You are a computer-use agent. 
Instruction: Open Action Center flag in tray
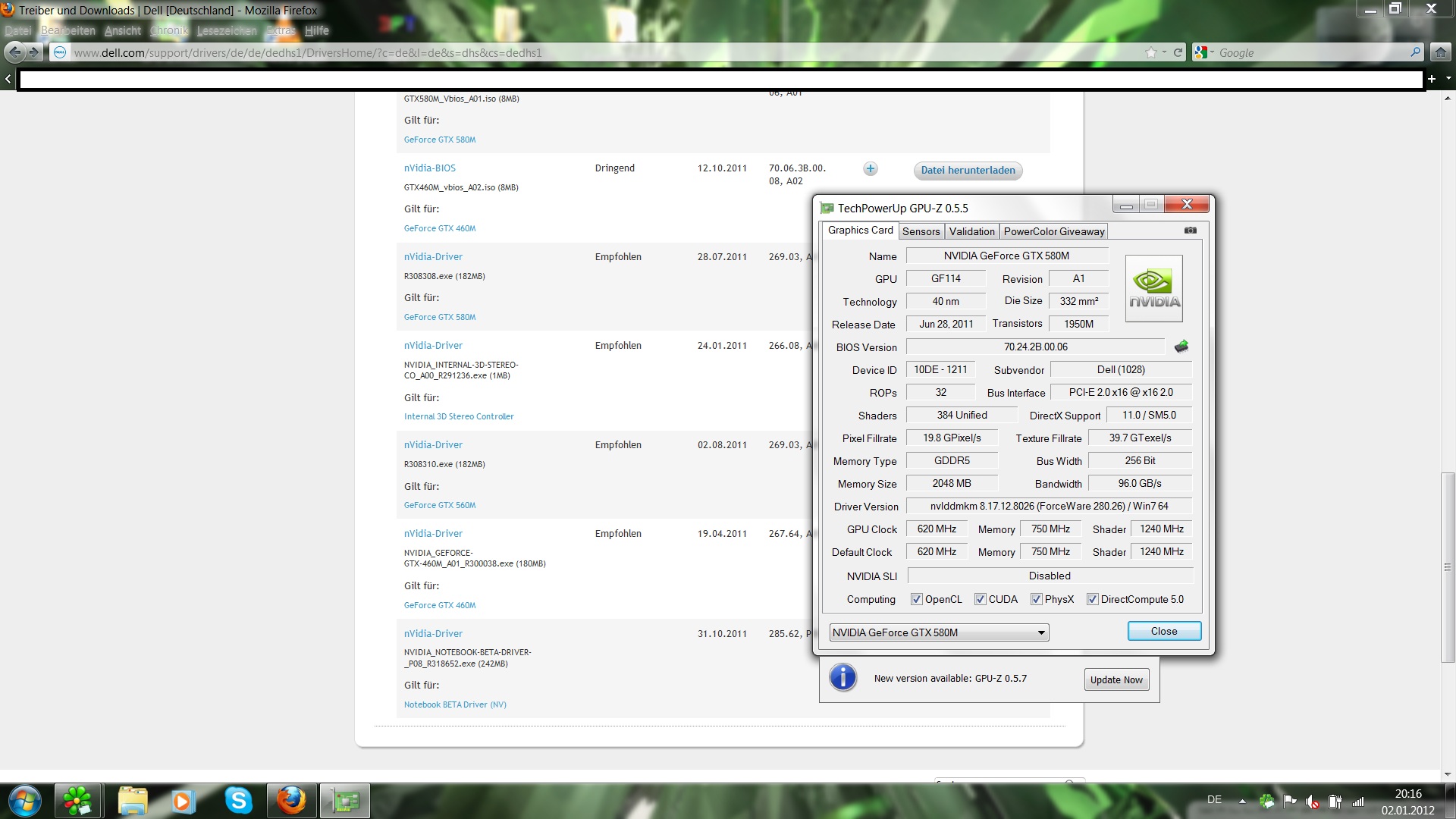(1290, 801)
